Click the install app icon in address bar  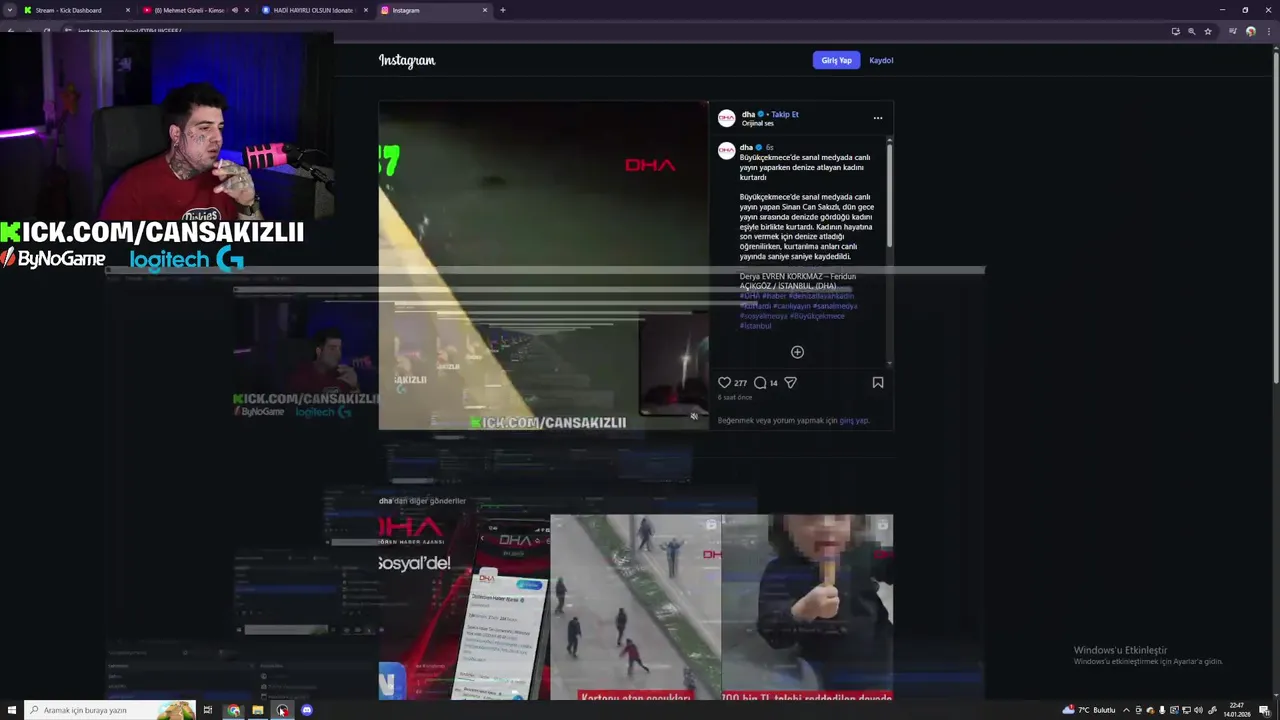(x=1175, y=31)
